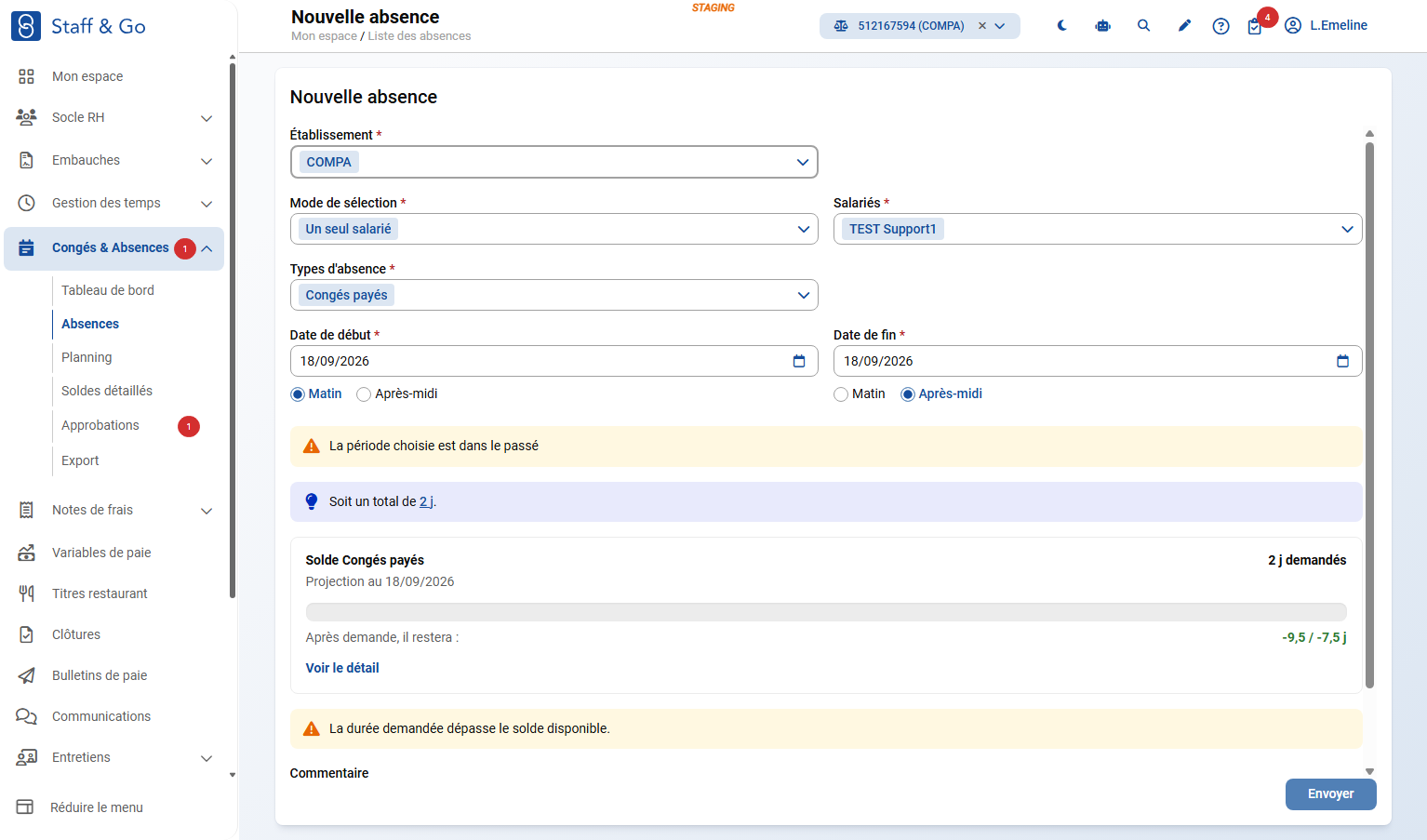Open search magnifier in header
Image resolution: width=1427 pixels, height=840 pixels.
1143,26
